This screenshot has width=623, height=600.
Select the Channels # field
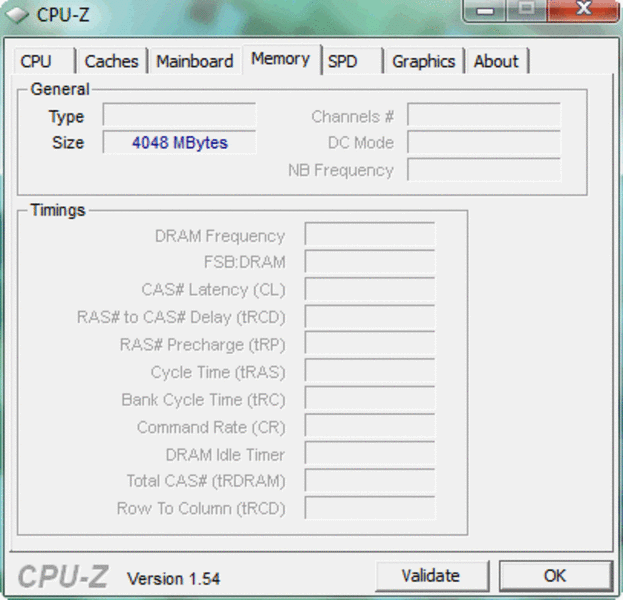pyautogui.click(x=483, y=116)
